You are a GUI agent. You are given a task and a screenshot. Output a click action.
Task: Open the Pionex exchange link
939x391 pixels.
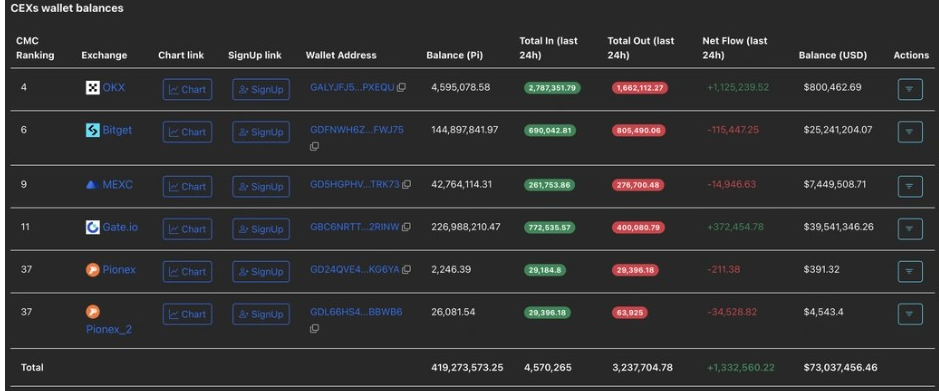click(119, 269)
